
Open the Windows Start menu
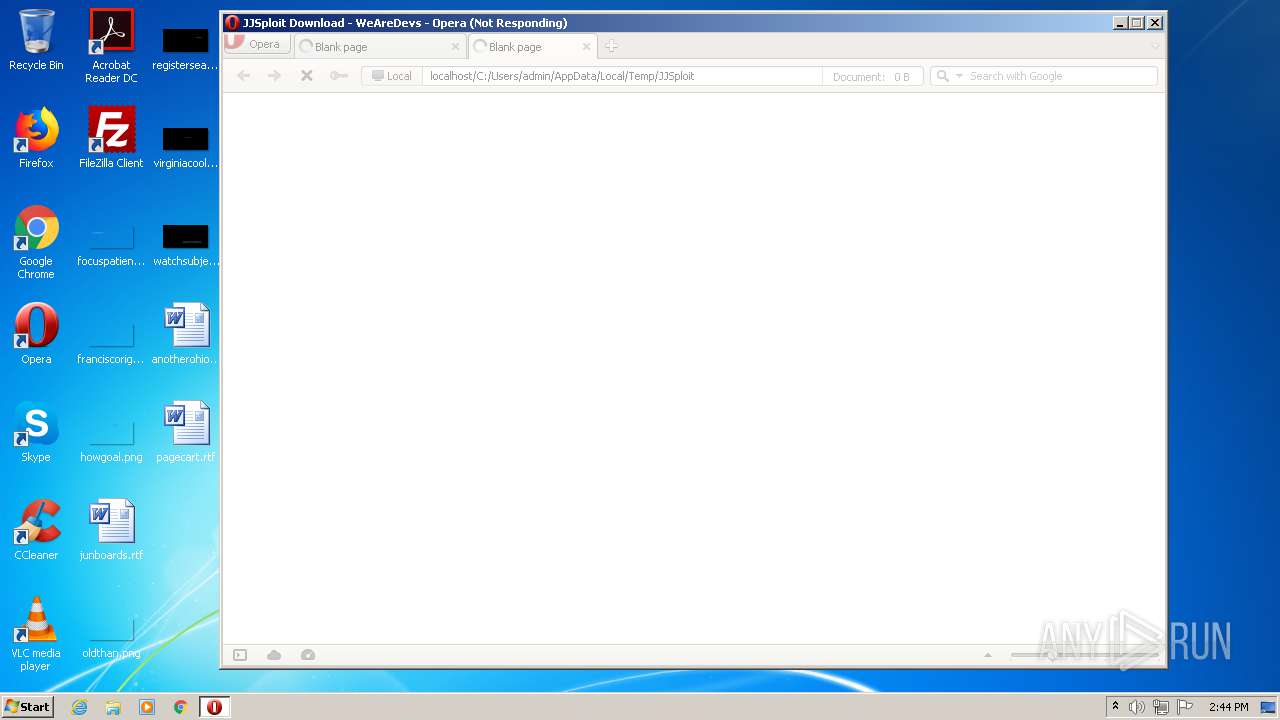coord(27,706)
